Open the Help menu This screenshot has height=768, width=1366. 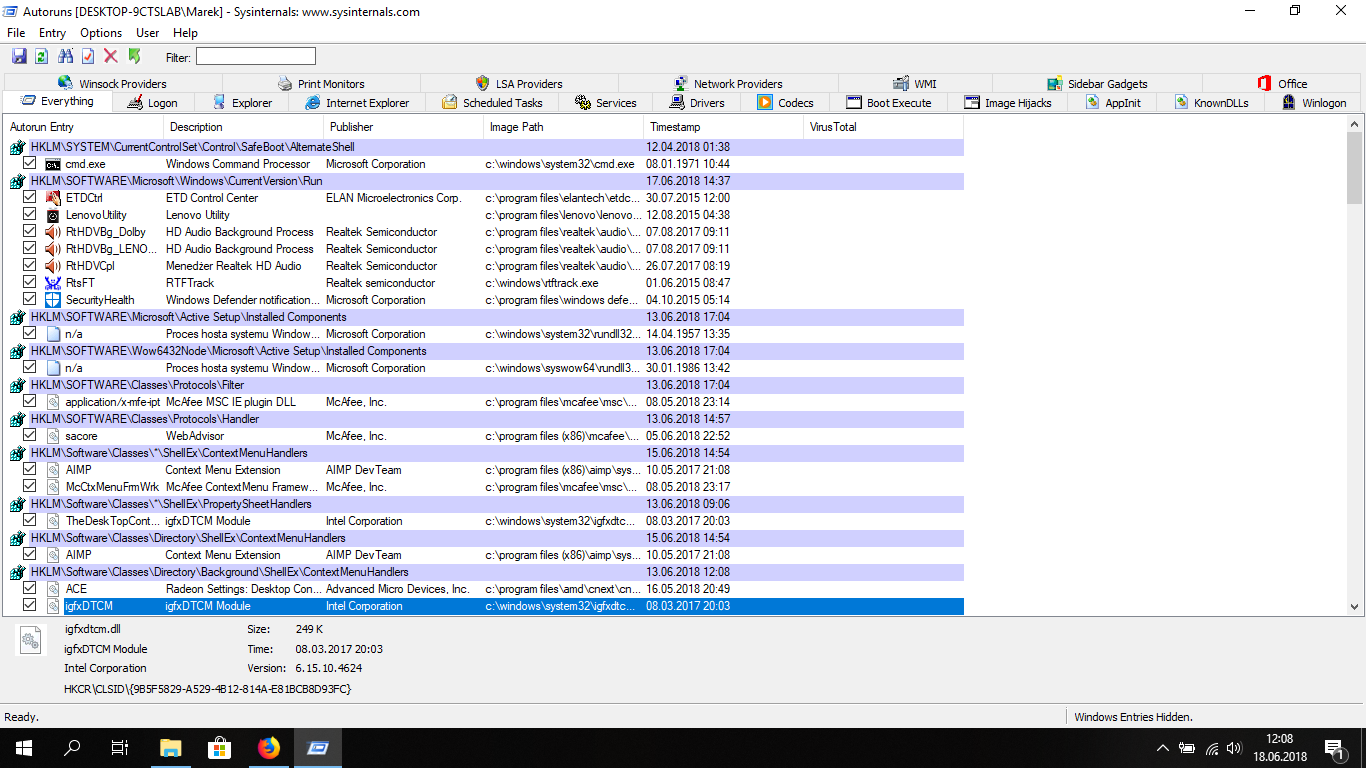(x=185, y=33)
